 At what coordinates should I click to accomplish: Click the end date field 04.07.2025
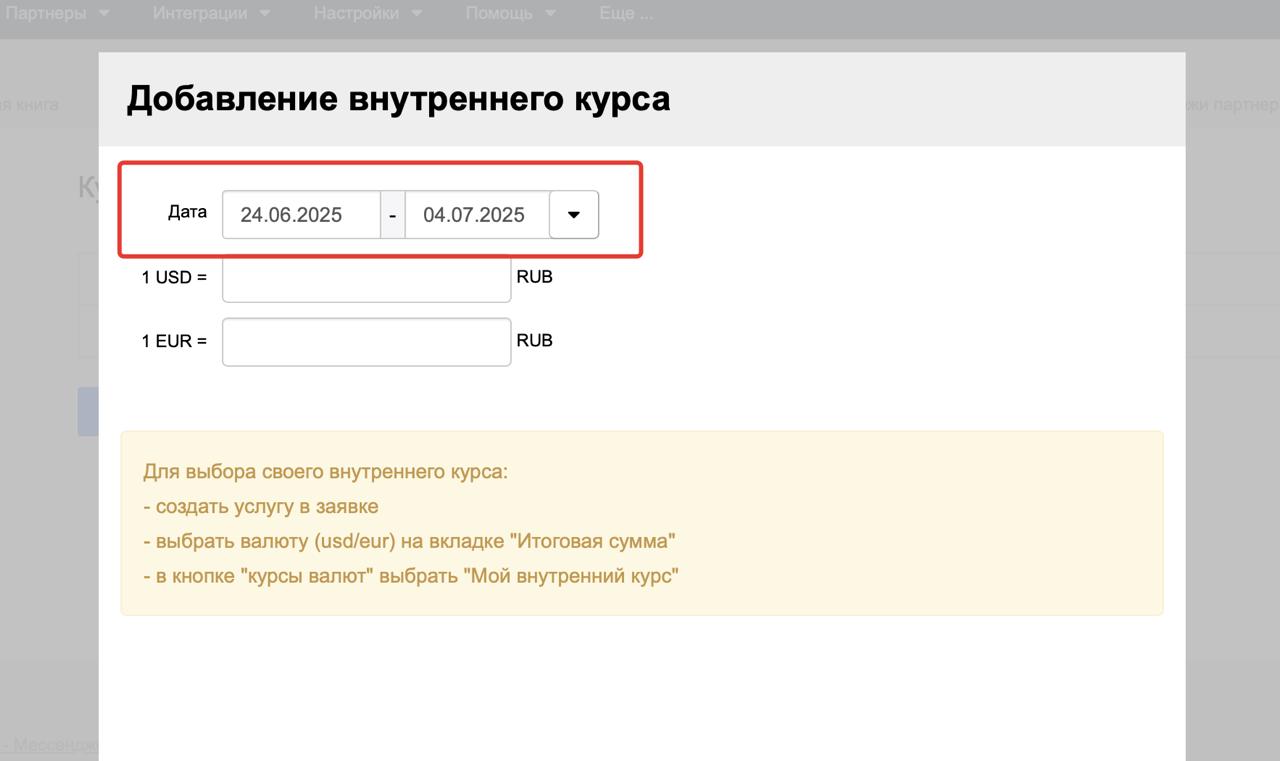click(477, 214)
